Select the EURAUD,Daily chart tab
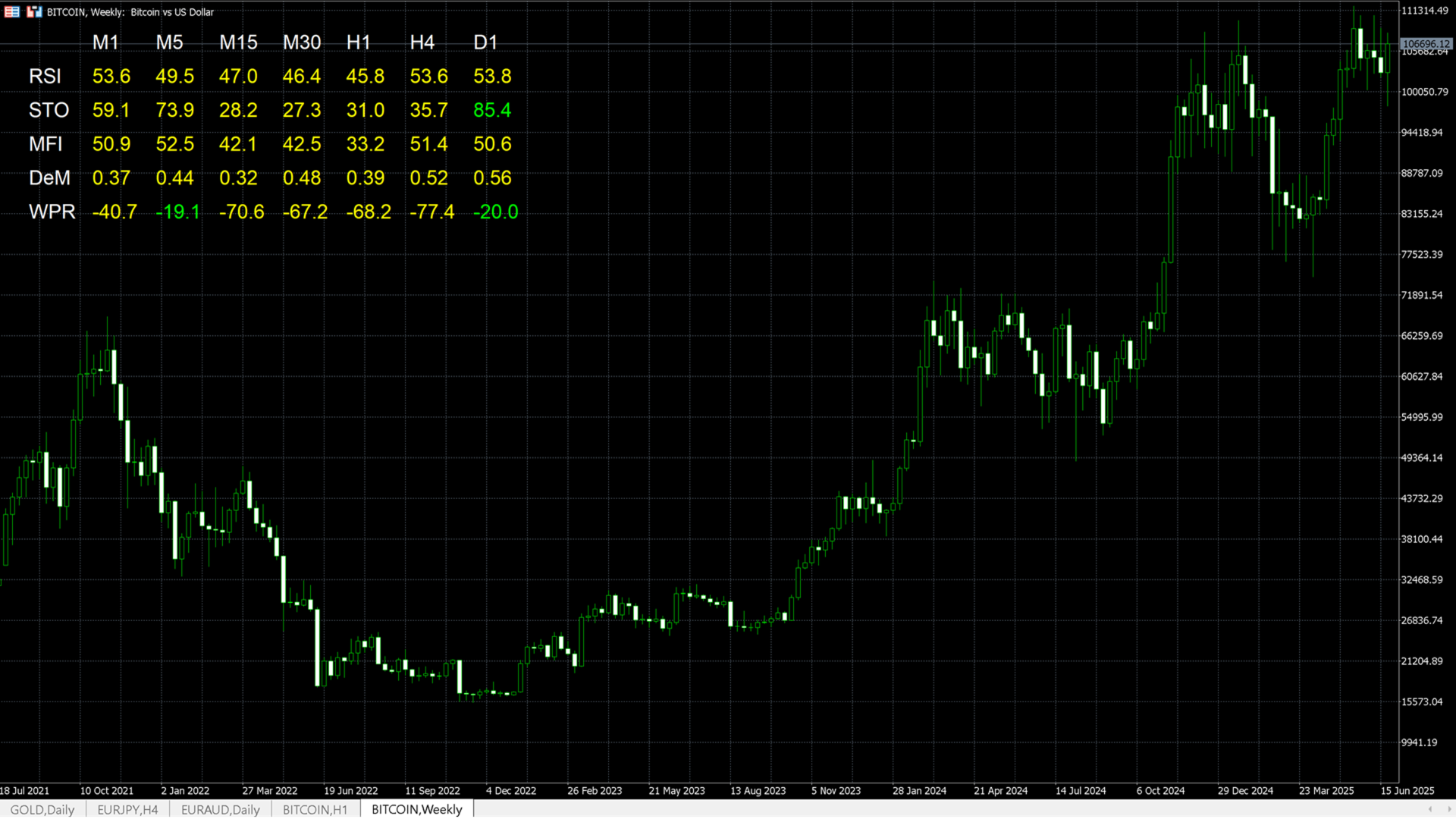Image resolution: width=1456 pixels, height=819 pixels. [x=220, y=809]
